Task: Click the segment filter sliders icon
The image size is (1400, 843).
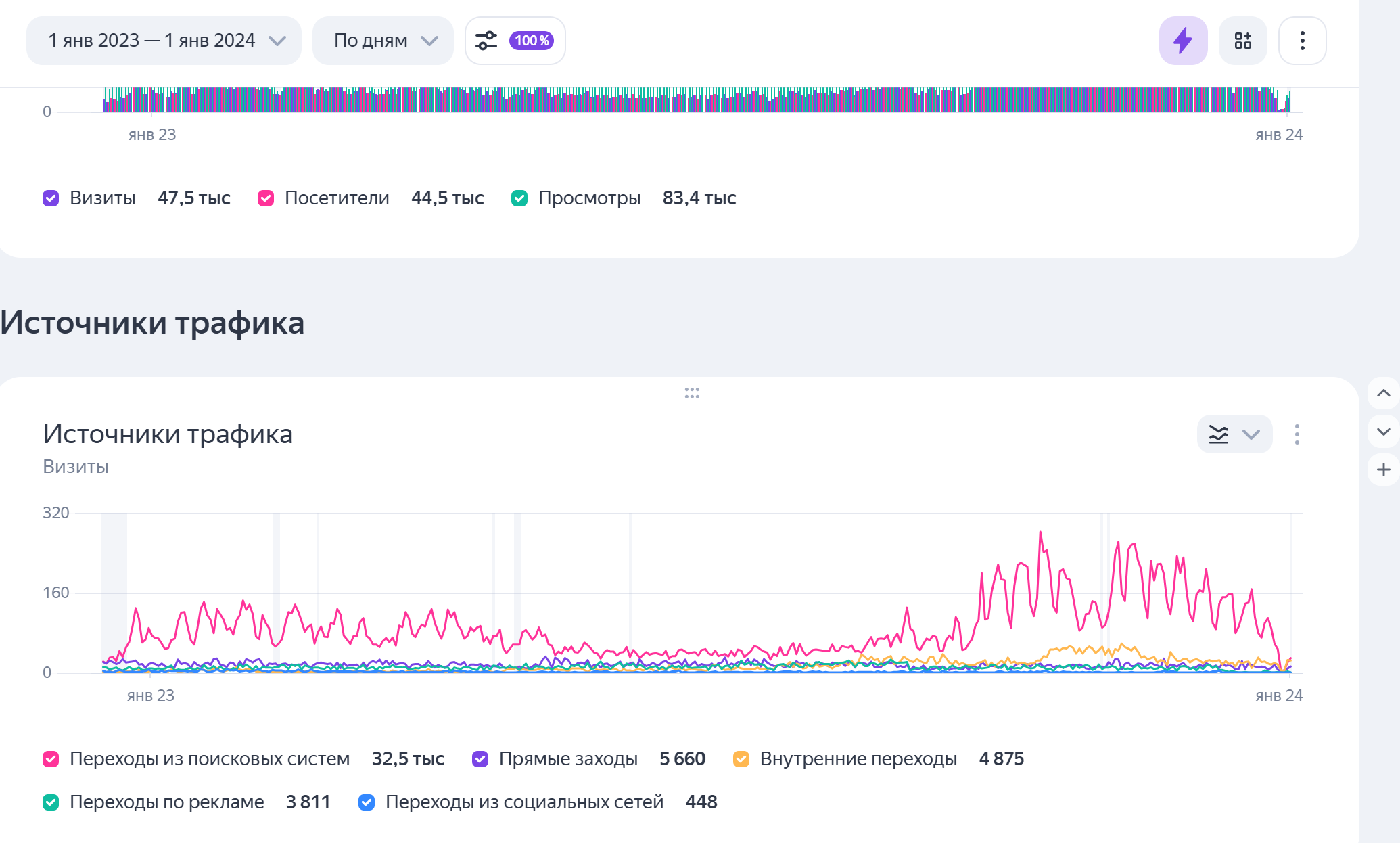Action: 486,41
